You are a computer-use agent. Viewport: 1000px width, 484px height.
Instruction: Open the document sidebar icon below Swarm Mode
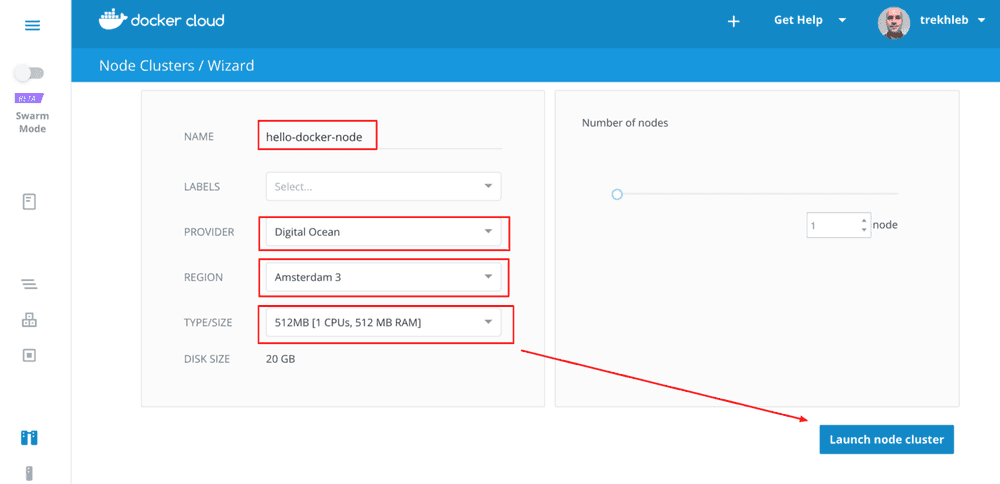pyautogui.click(x=29, y=202)
